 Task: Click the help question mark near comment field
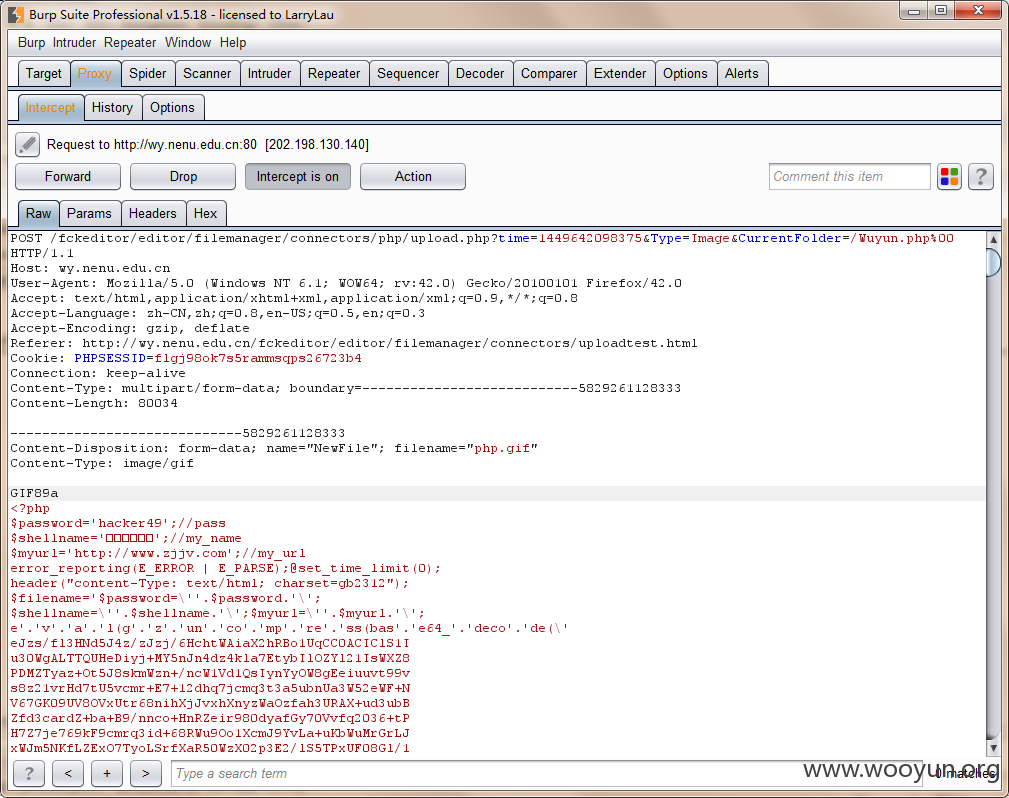pos(981,176)
